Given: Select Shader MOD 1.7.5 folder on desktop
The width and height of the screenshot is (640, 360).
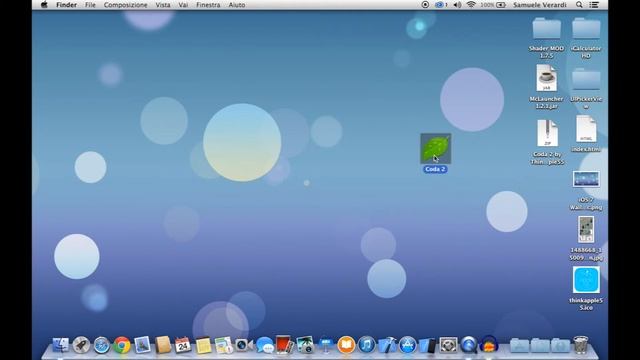Looking at the screenshot, I should [547, 29].
